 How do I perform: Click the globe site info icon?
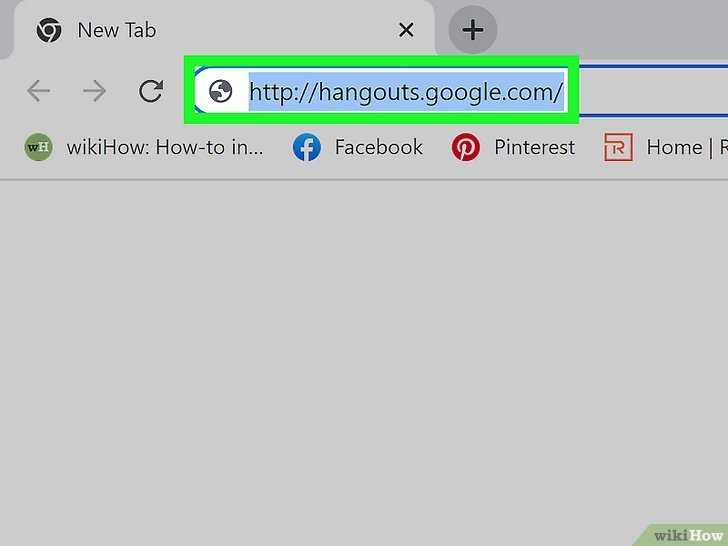(221, 91)
